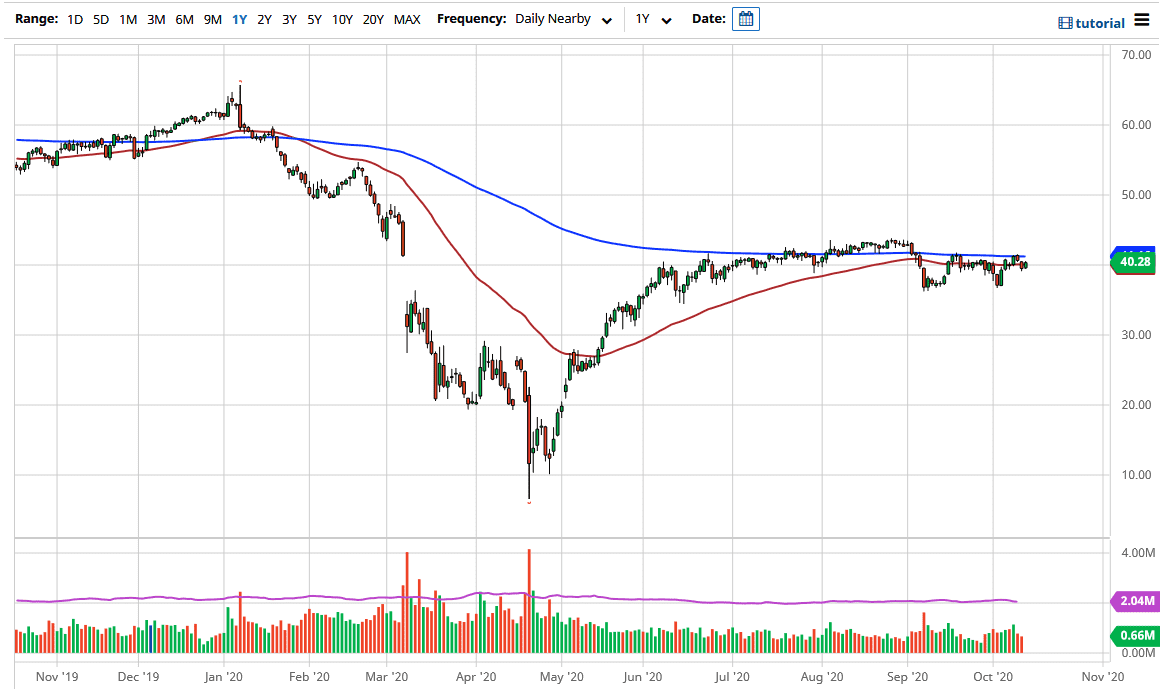
Task: Switch the chart range to 5D
Action: tap(101, 18)
